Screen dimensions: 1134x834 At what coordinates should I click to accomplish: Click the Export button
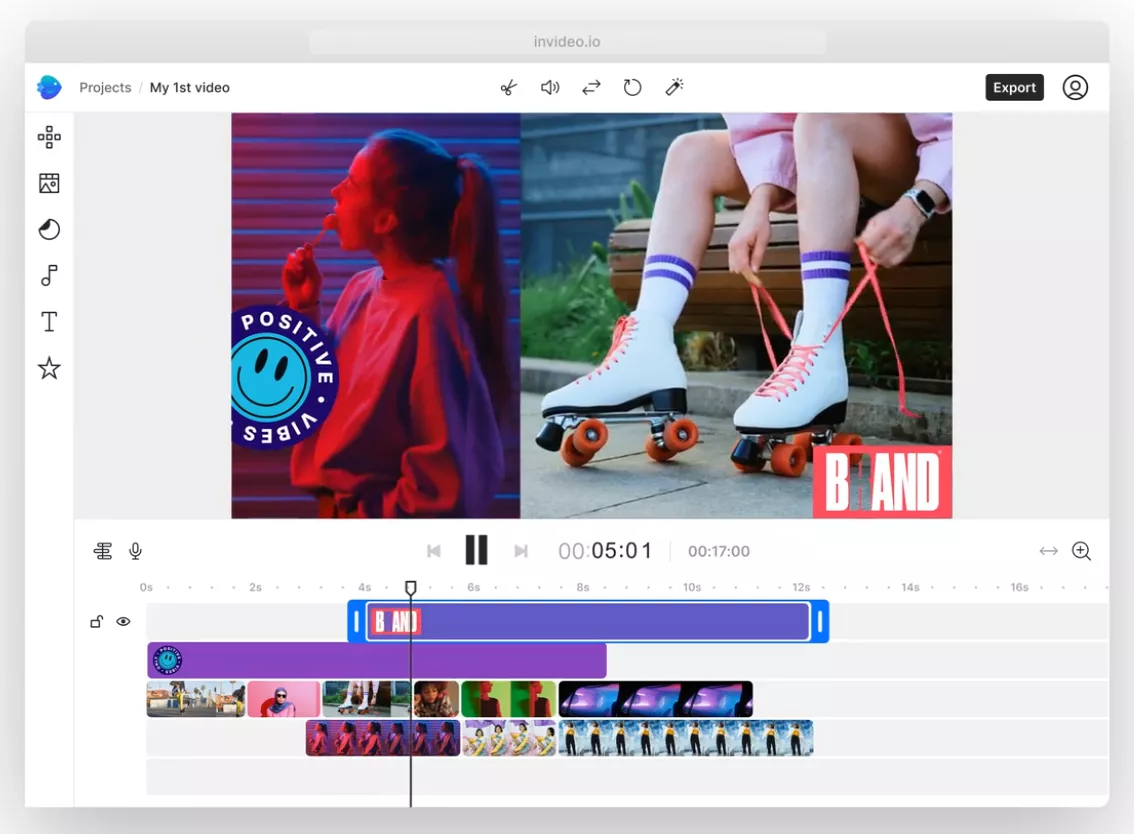pos(1014,88)
